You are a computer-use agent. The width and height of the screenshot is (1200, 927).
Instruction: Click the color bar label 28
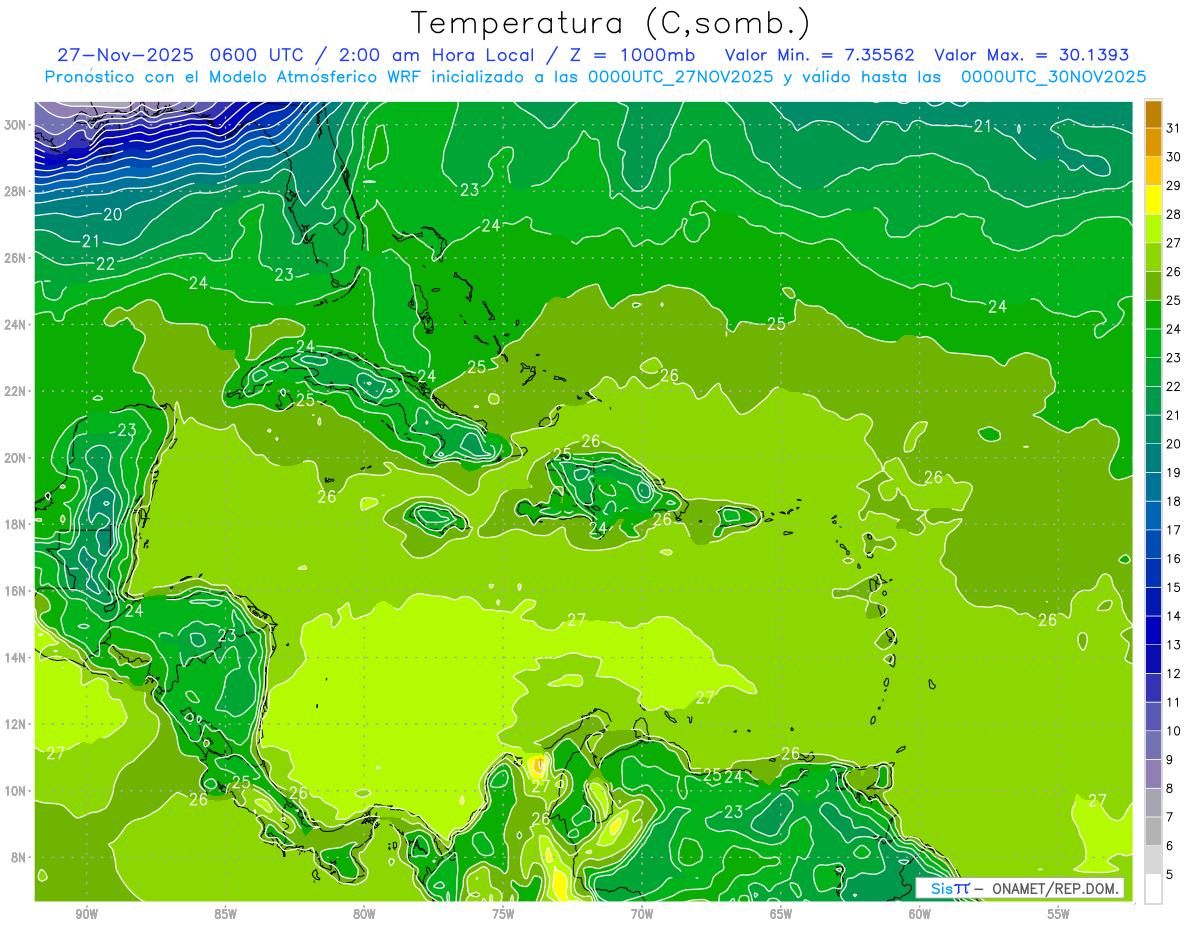[x=1173, y=214]
